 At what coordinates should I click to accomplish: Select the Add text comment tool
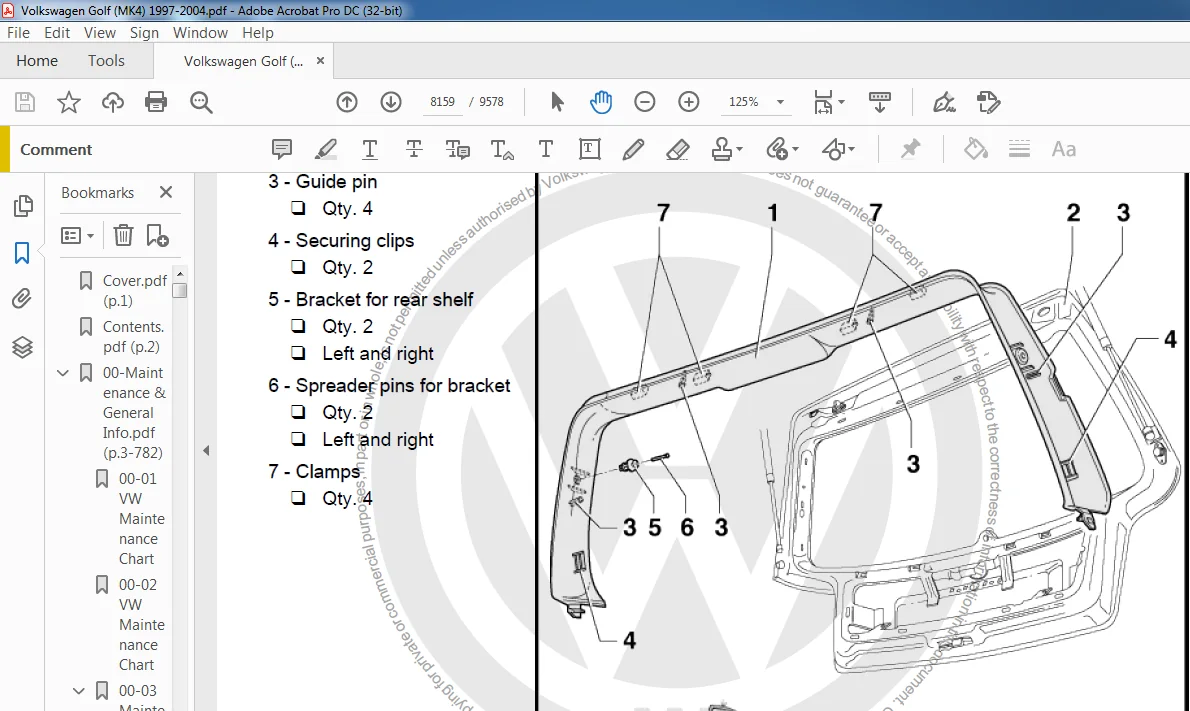point(546,149)
